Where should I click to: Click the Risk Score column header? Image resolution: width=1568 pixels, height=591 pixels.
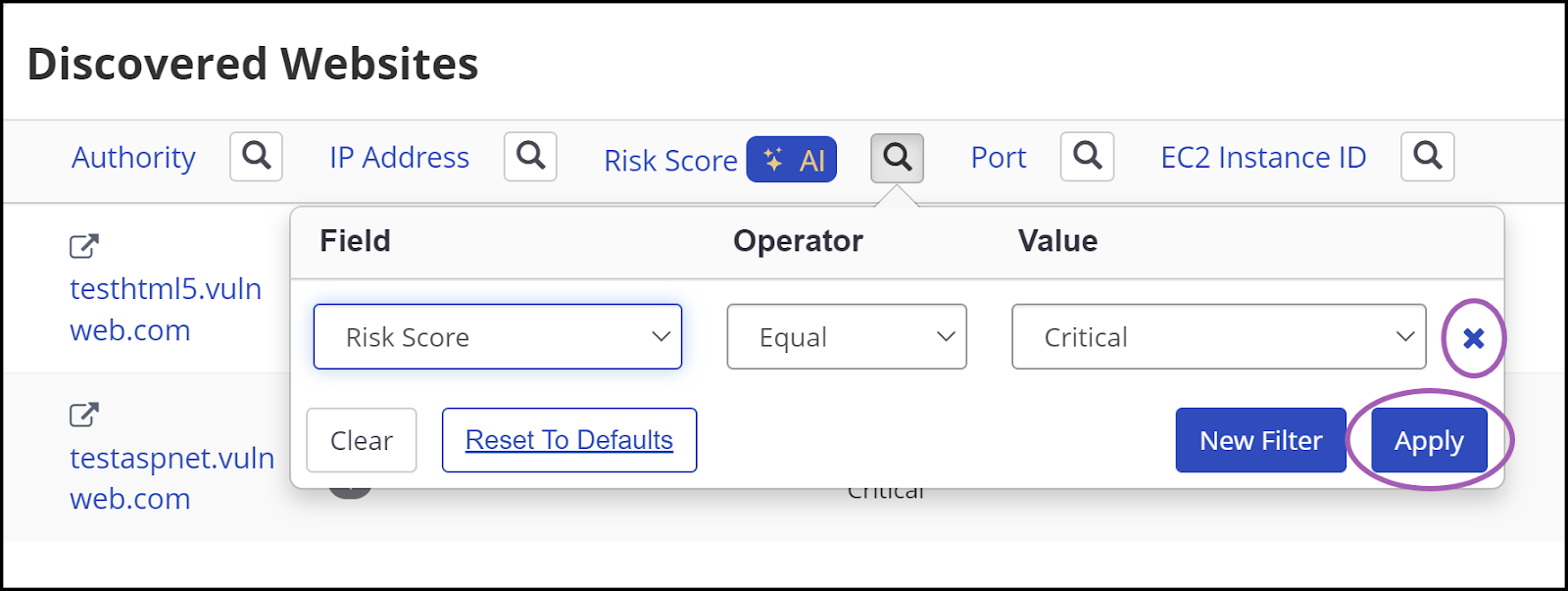[670, 160]
